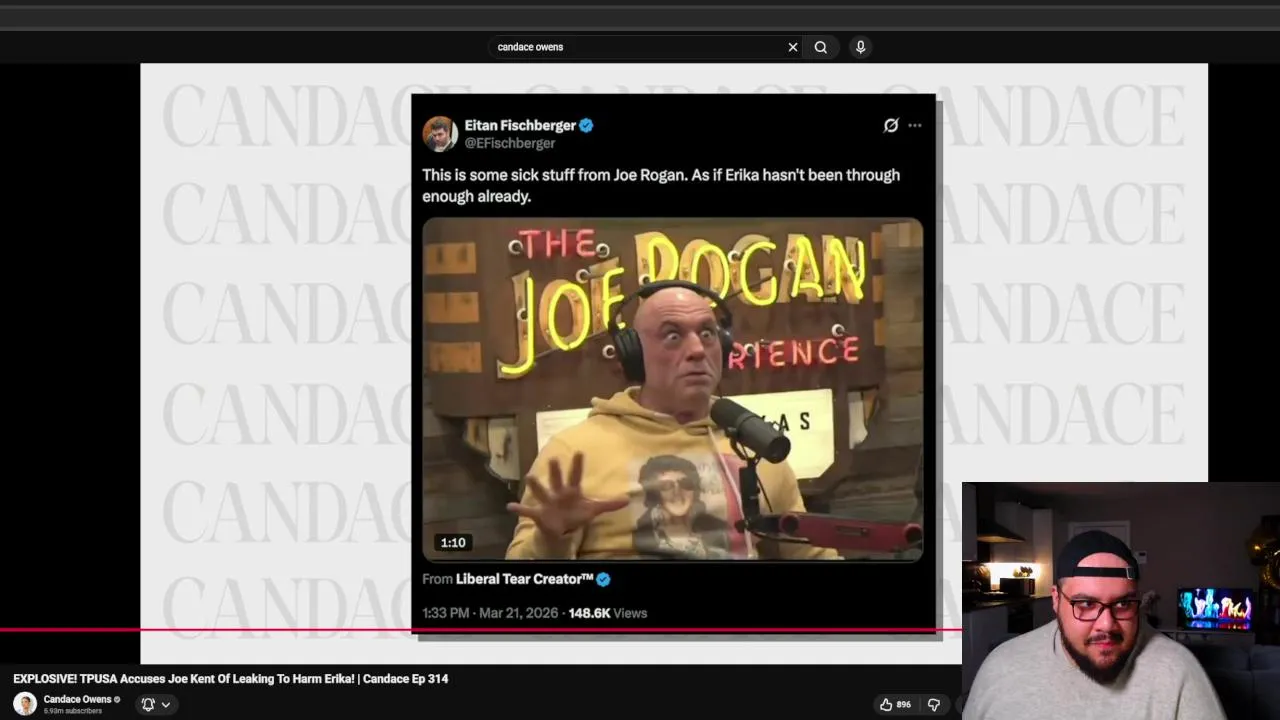This screenshot has width=1280, height=720.
Task: Click the verified badge beside Candace Owens
Action: click(117, 699)
